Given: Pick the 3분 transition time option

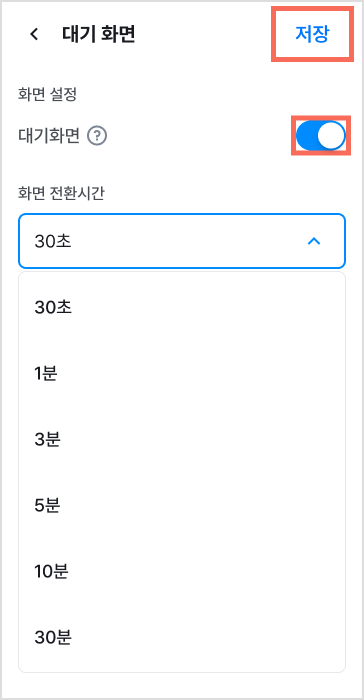Looking at the screenshot, I should pyautogui.click(x=182, y=440).
